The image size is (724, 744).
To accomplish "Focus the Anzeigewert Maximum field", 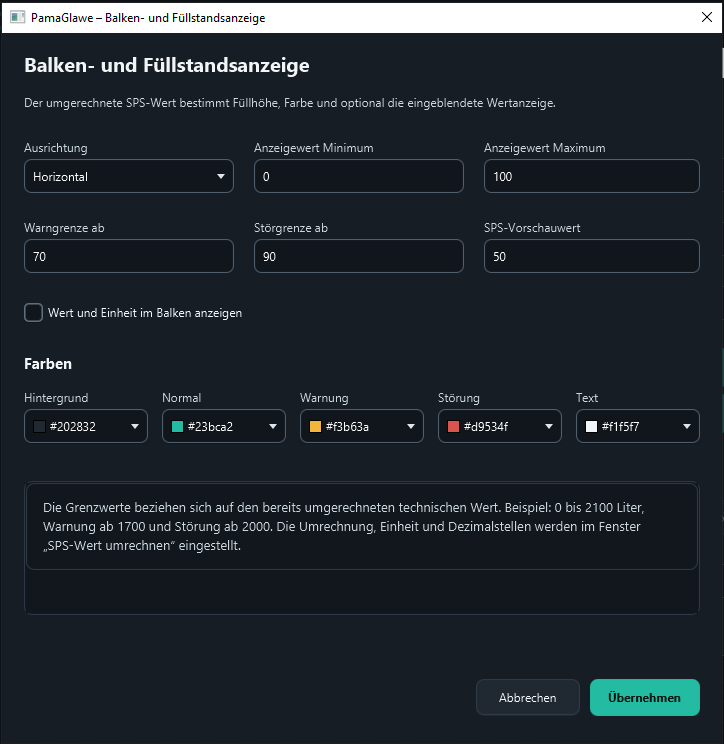I will tap(592, 176).
